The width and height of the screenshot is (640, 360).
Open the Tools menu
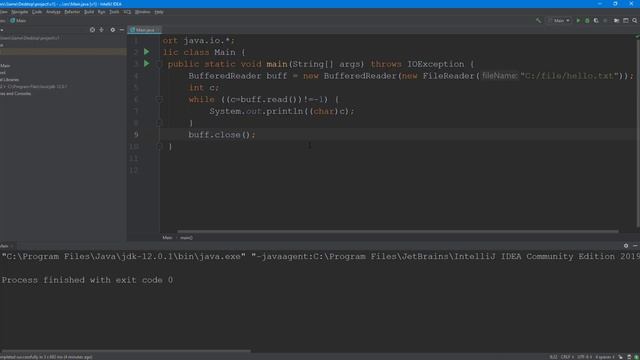[x=114, y=12]
